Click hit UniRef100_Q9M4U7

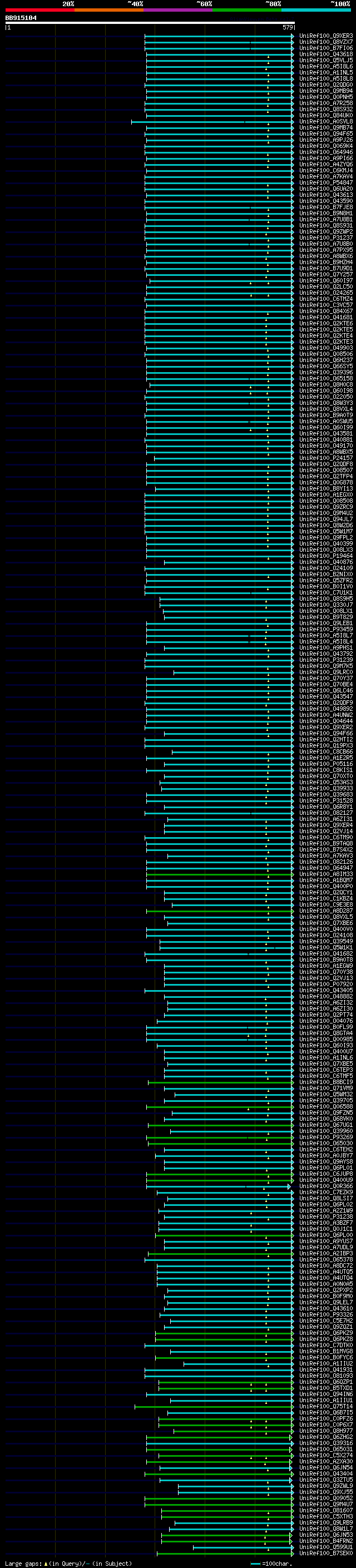(325, 1505)
